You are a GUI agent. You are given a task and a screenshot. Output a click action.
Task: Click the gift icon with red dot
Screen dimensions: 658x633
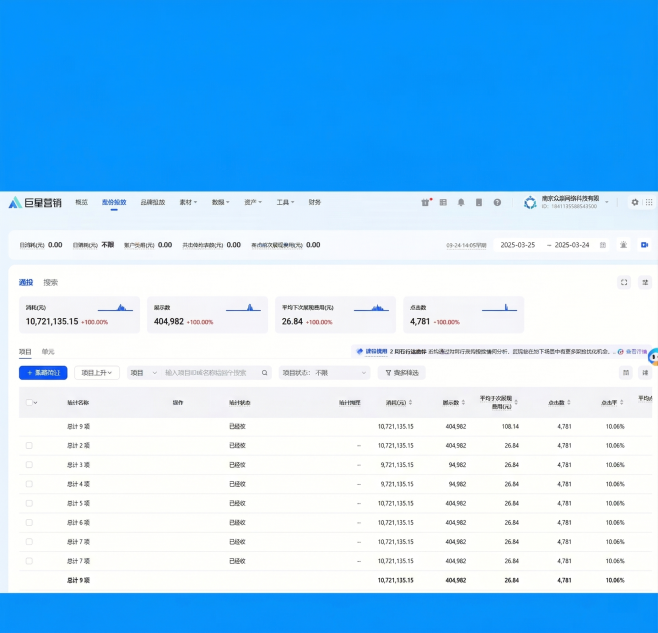point(427,202)
